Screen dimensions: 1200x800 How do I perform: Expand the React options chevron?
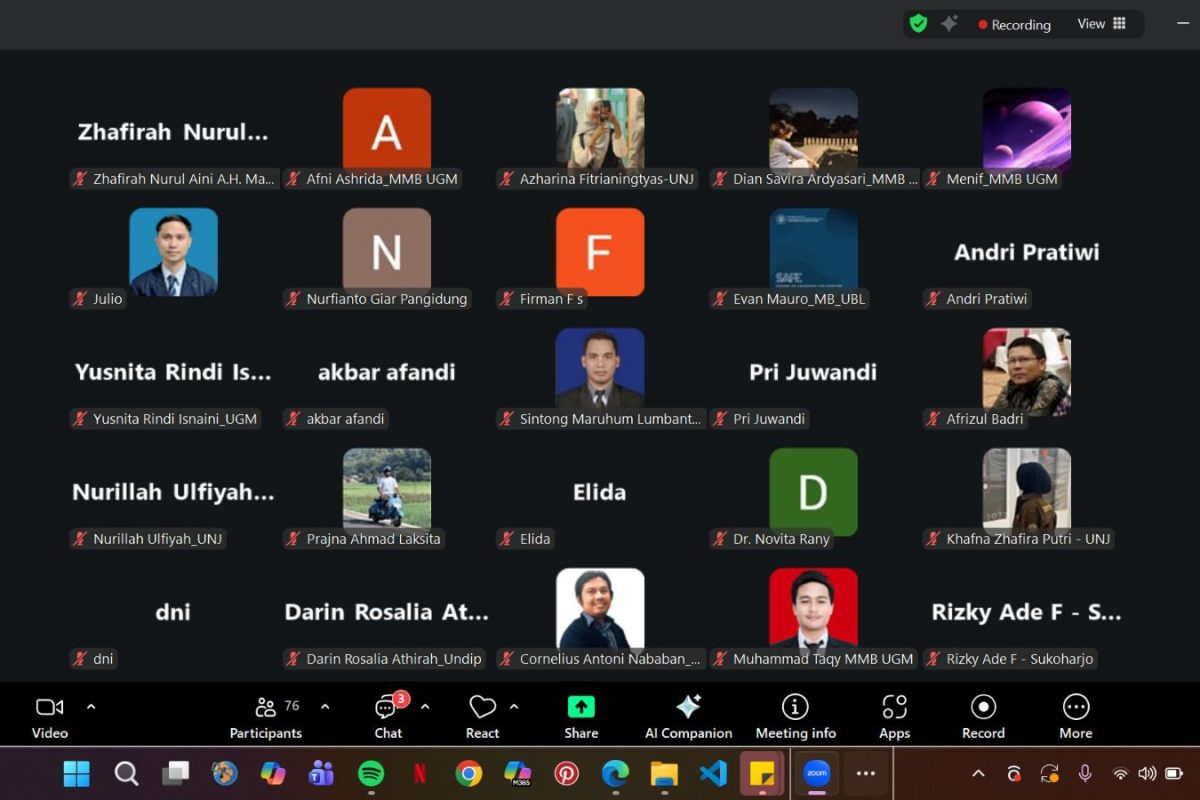(x=514, y=707)
